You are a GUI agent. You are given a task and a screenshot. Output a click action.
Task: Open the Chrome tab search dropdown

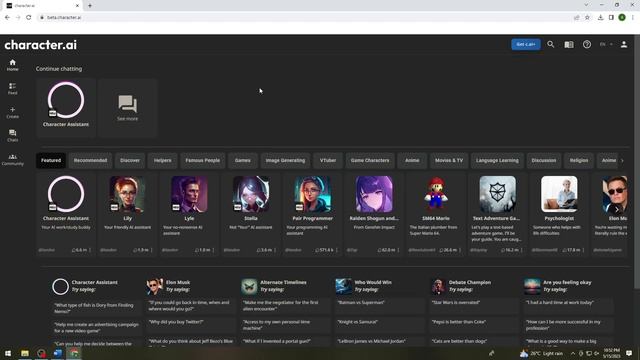(x=586, y=5)
